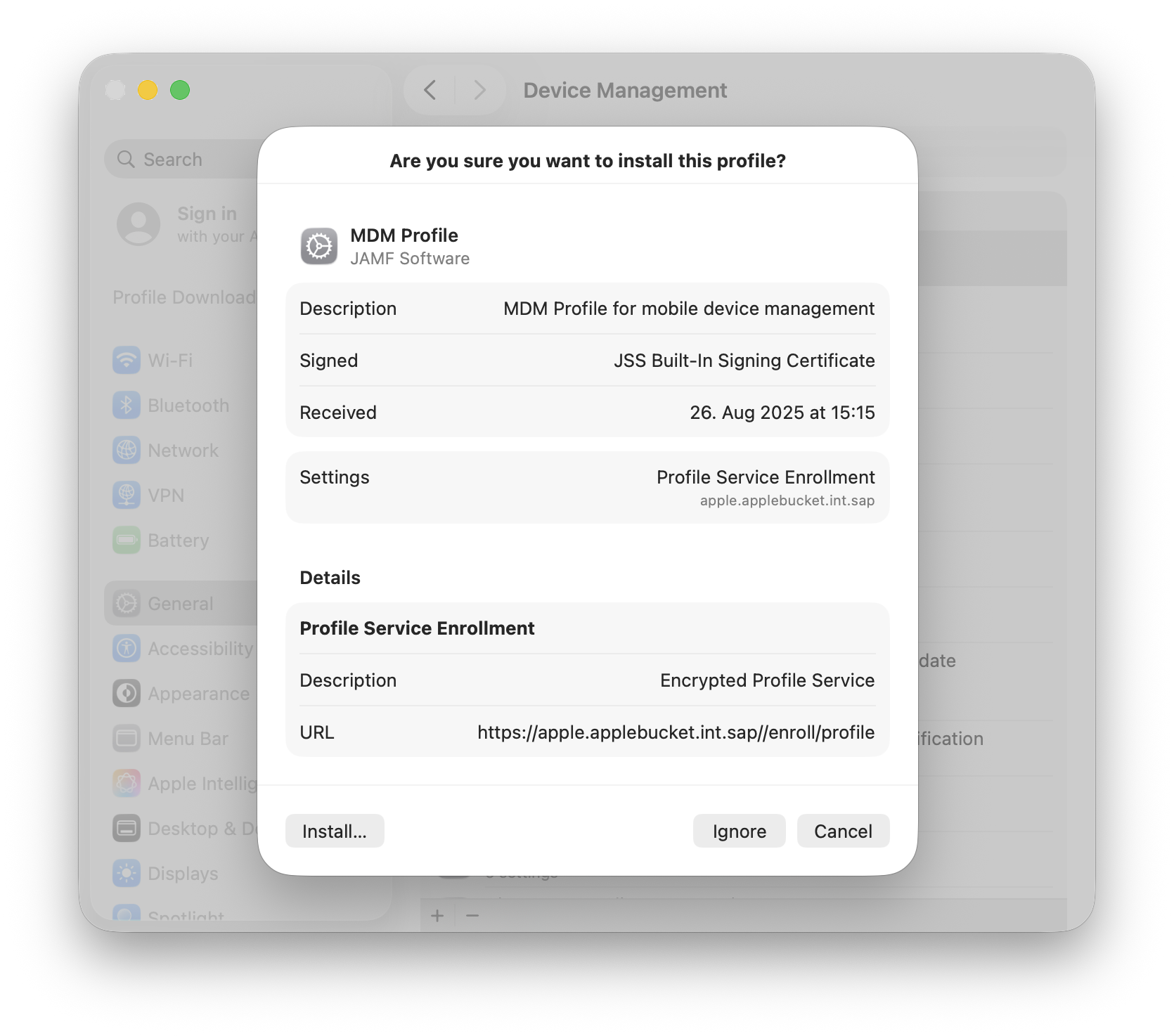Click the VPN sidebar icon
1174x1036 pixels.
[x=127, y=496]
